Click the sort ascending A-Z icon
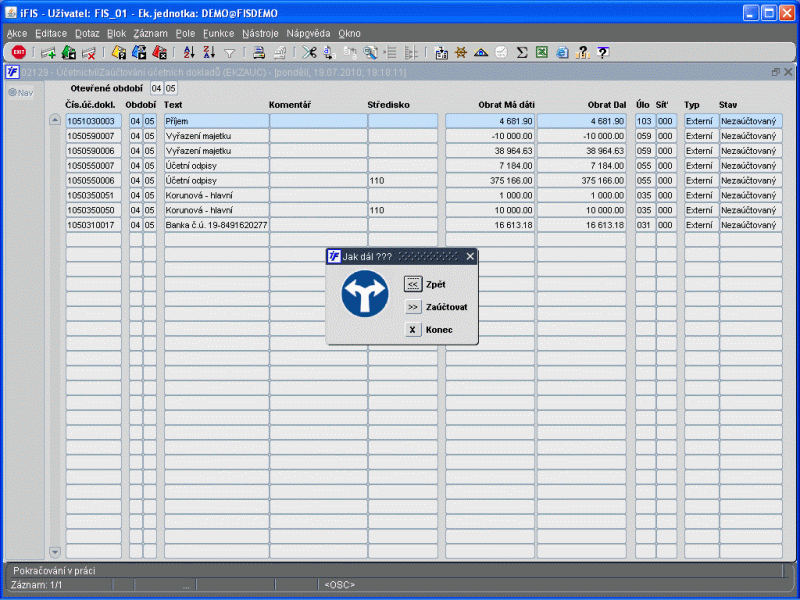The image size is (800, 600). 188,53
